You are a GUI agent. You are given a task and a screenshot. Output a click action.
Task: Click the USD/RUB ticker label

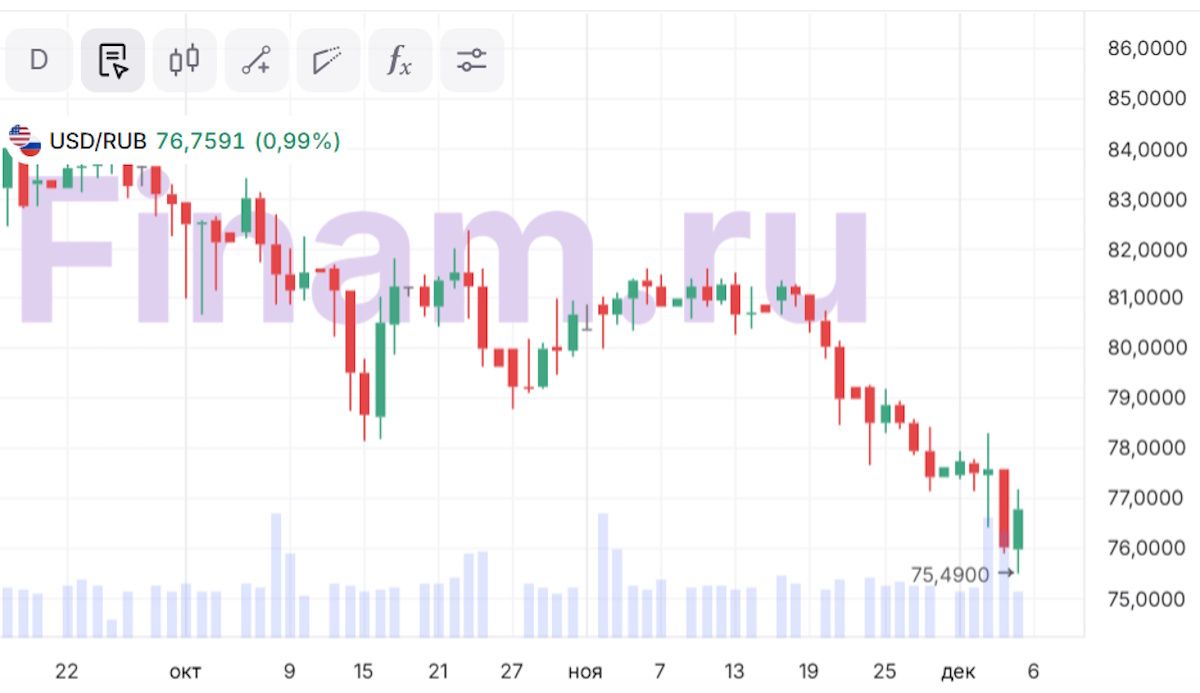click(98, 141)
